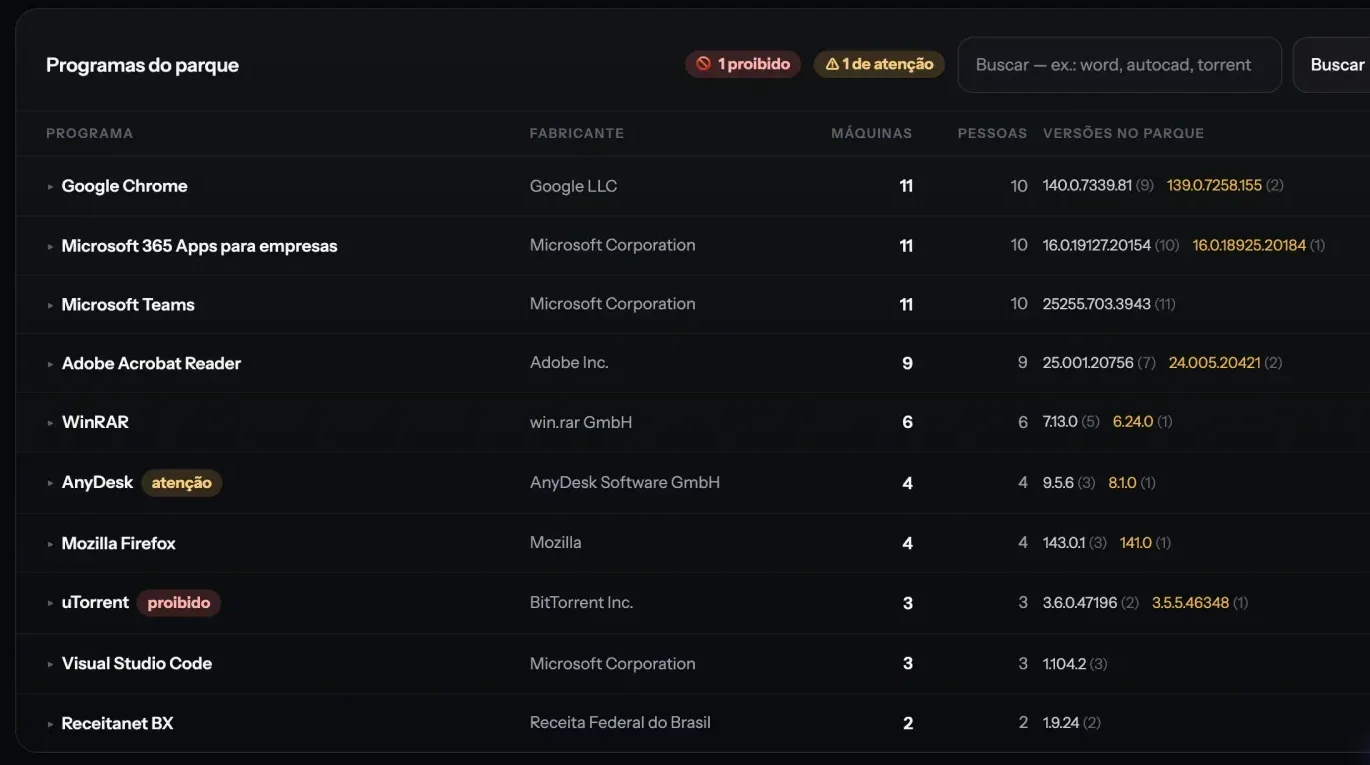Expand the uTorrent row arrow
The image size is (1370, 765).
pyautogui.click(x=50, y=603)
